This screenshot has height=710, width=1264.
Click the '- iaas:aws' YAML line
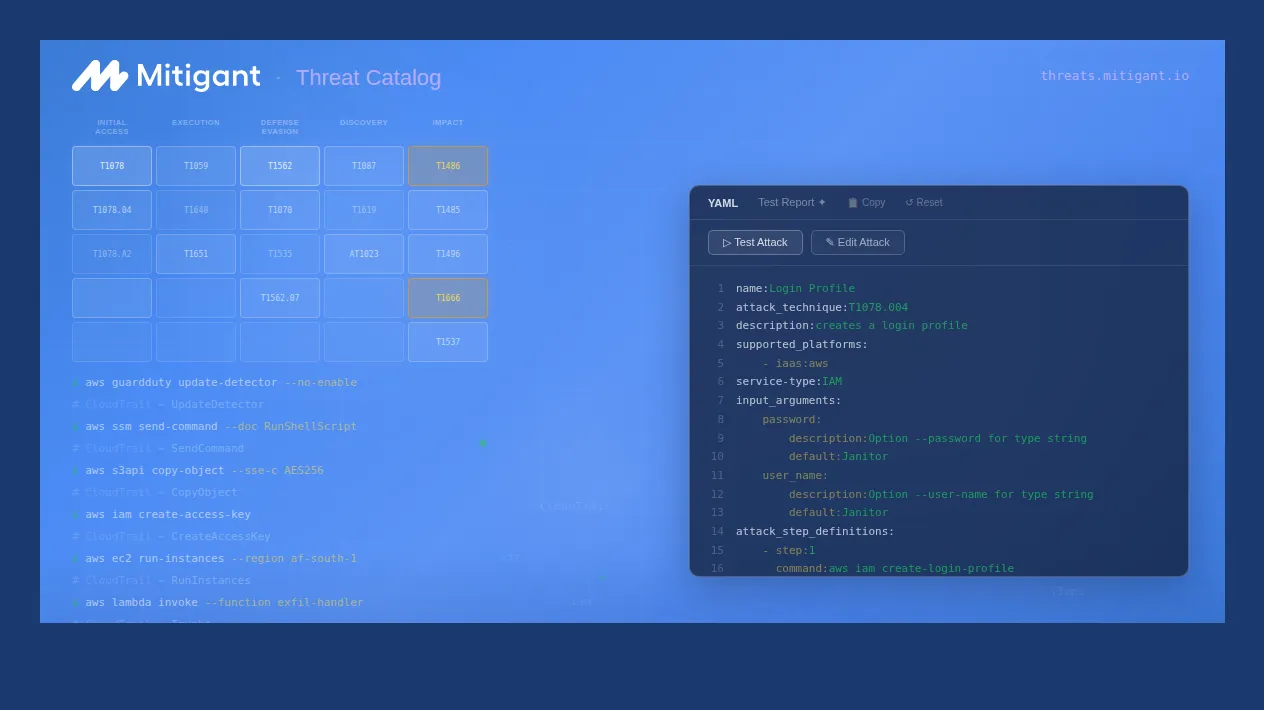click(795, 363)
